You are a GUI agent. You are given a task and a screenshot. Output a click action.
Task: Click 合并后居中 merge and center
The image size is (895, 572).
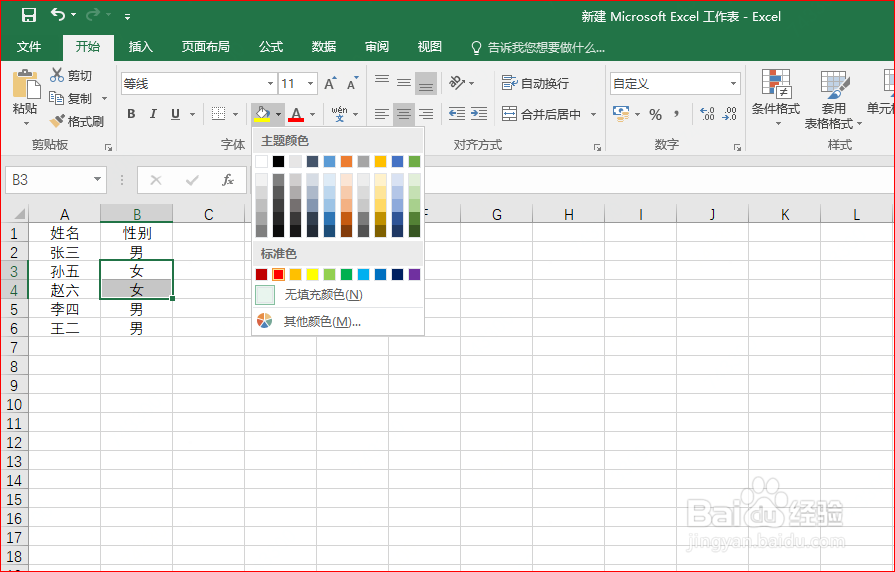point(542,114)
